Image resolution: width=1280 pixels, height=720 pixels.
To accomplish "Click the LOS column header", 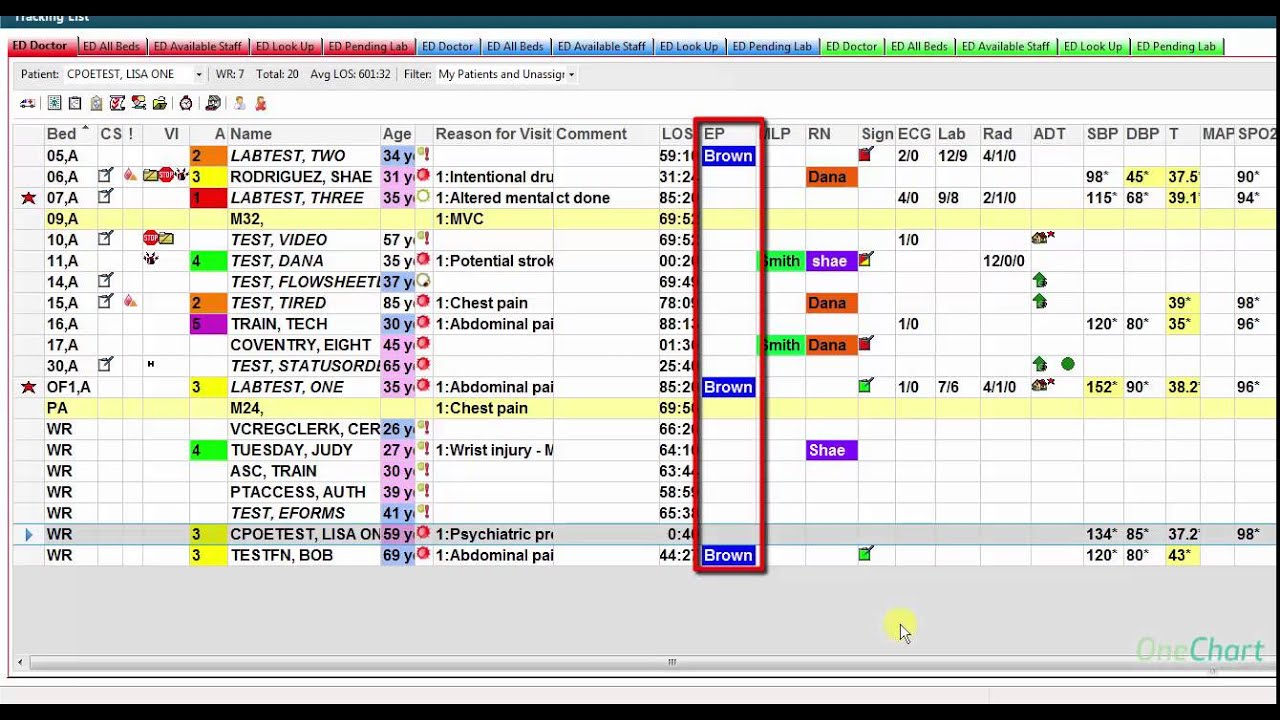I will 678,134.
